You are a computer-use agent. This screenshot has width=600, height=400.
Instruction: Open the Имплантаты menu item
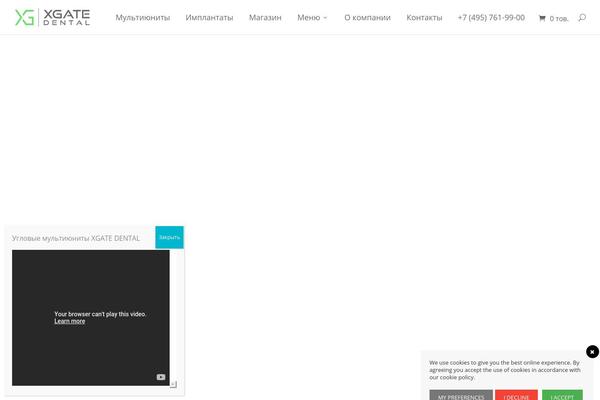pos(209,18)
